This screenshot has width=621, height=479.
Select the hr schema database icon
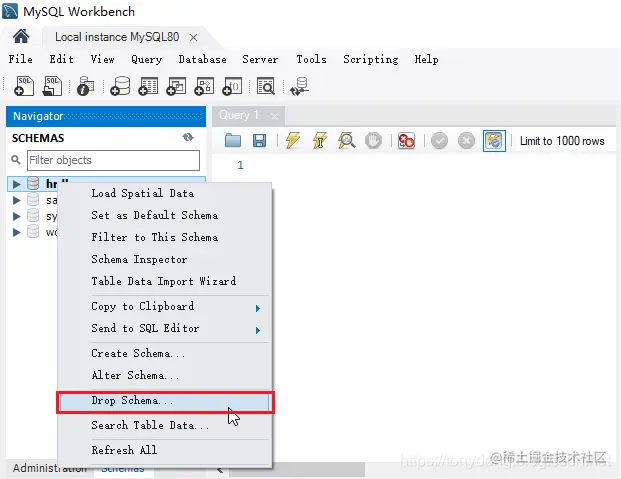pyautogui.click(x=33, y=184)
